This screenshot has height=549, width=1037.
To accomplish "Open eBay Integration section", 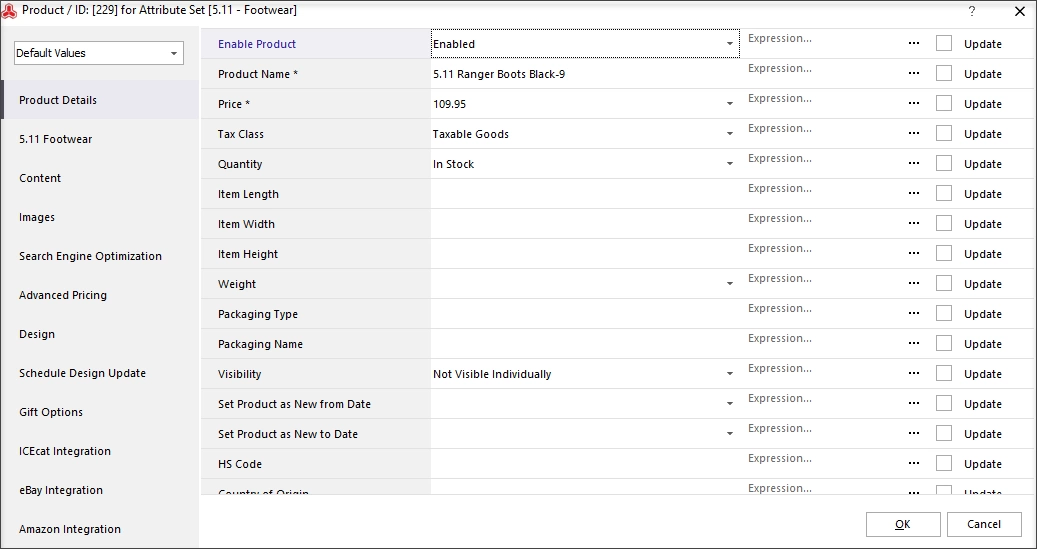I will 100,490.
